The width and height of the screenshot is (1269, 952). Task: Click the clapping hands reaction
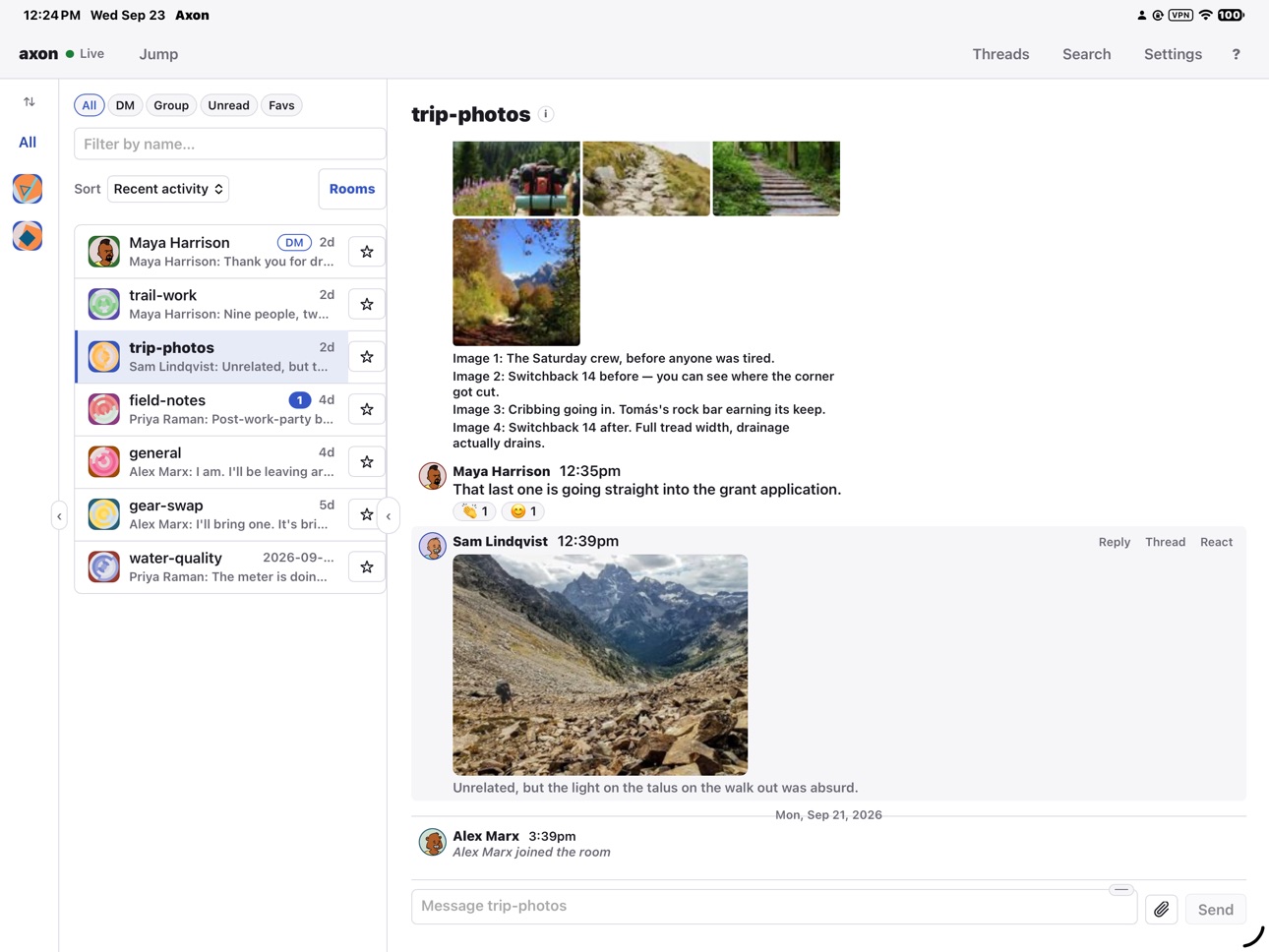[x=474, y=511]
